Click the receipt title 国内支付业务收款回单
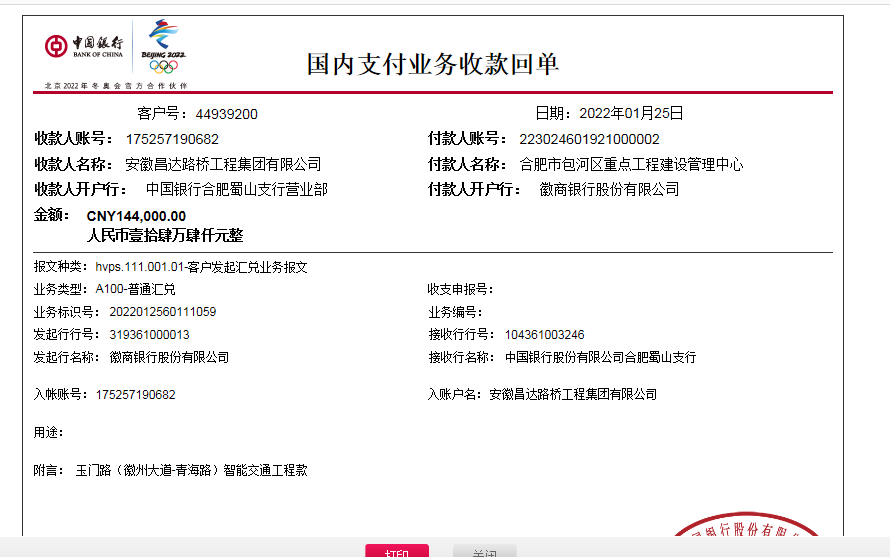This screenshot has width=890, height=557. click(432, 64)
